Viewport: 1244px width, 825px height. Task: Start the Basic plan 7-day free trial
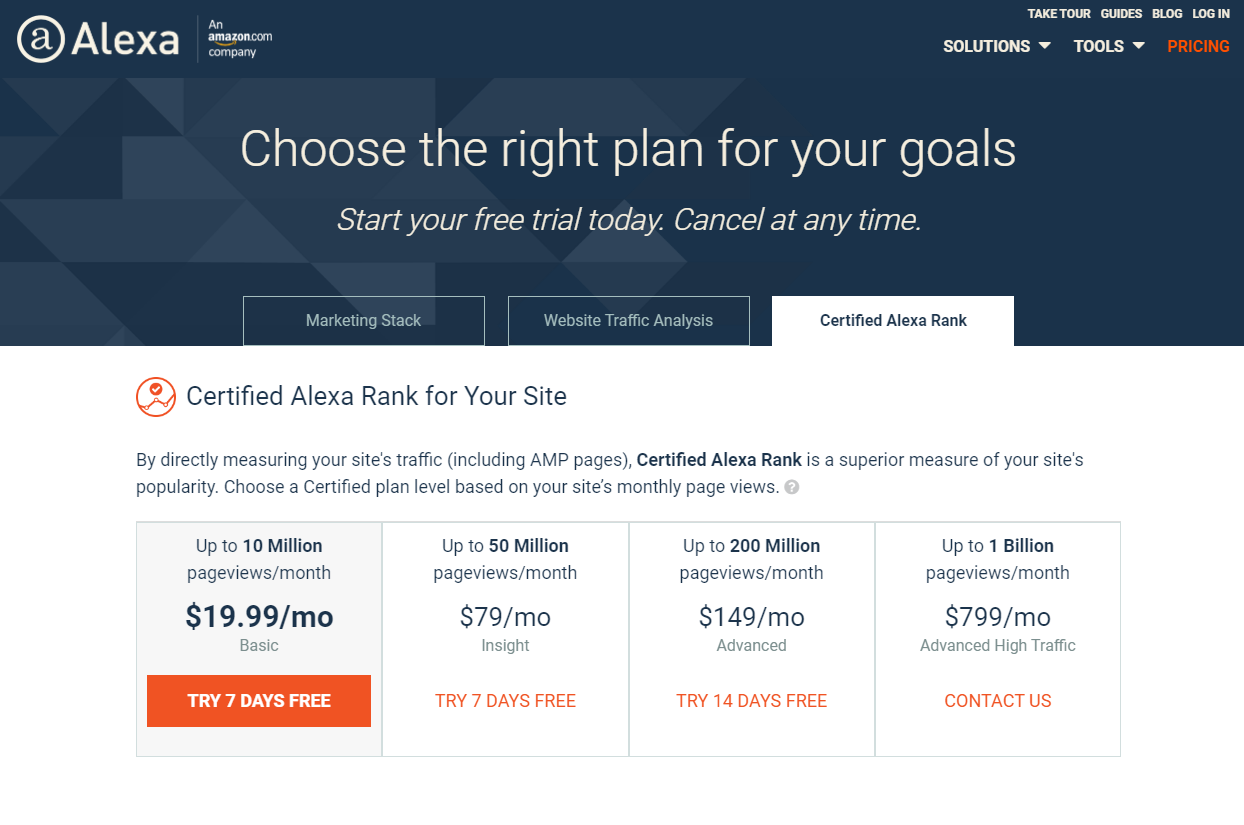click(259, 701)
